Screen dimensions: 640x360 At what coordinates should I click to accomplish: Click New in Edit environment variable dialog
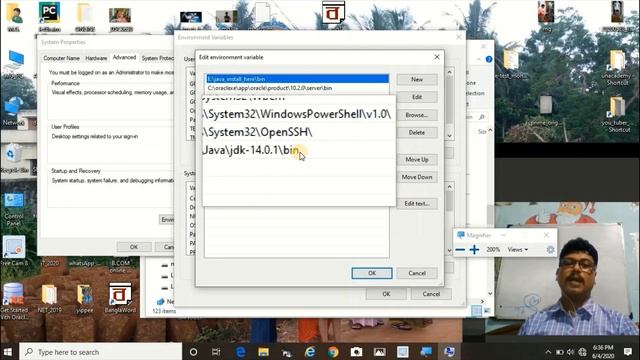(x=417, y=79)
